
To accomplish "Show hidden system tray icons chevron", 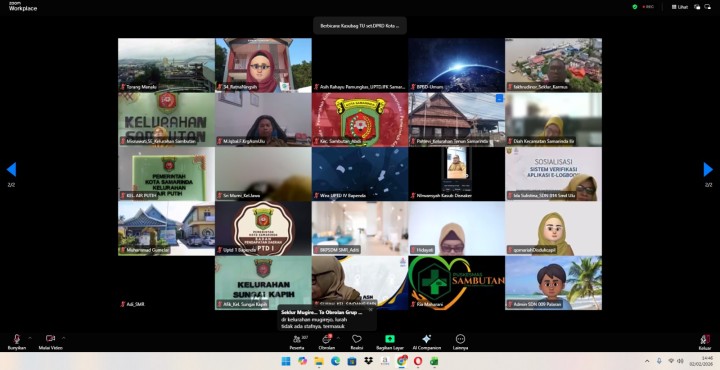I will (647, 361).
